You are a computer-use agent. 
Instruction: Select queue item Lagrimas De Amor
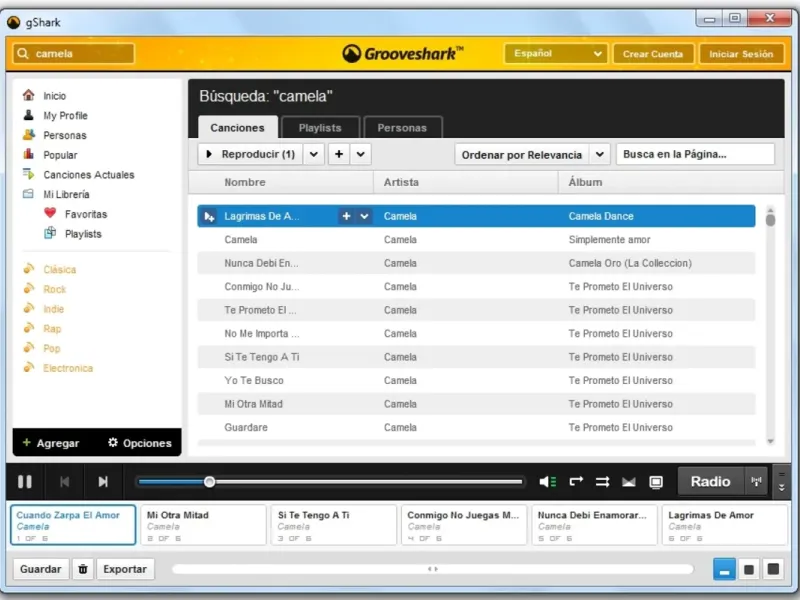click(724, 525)
